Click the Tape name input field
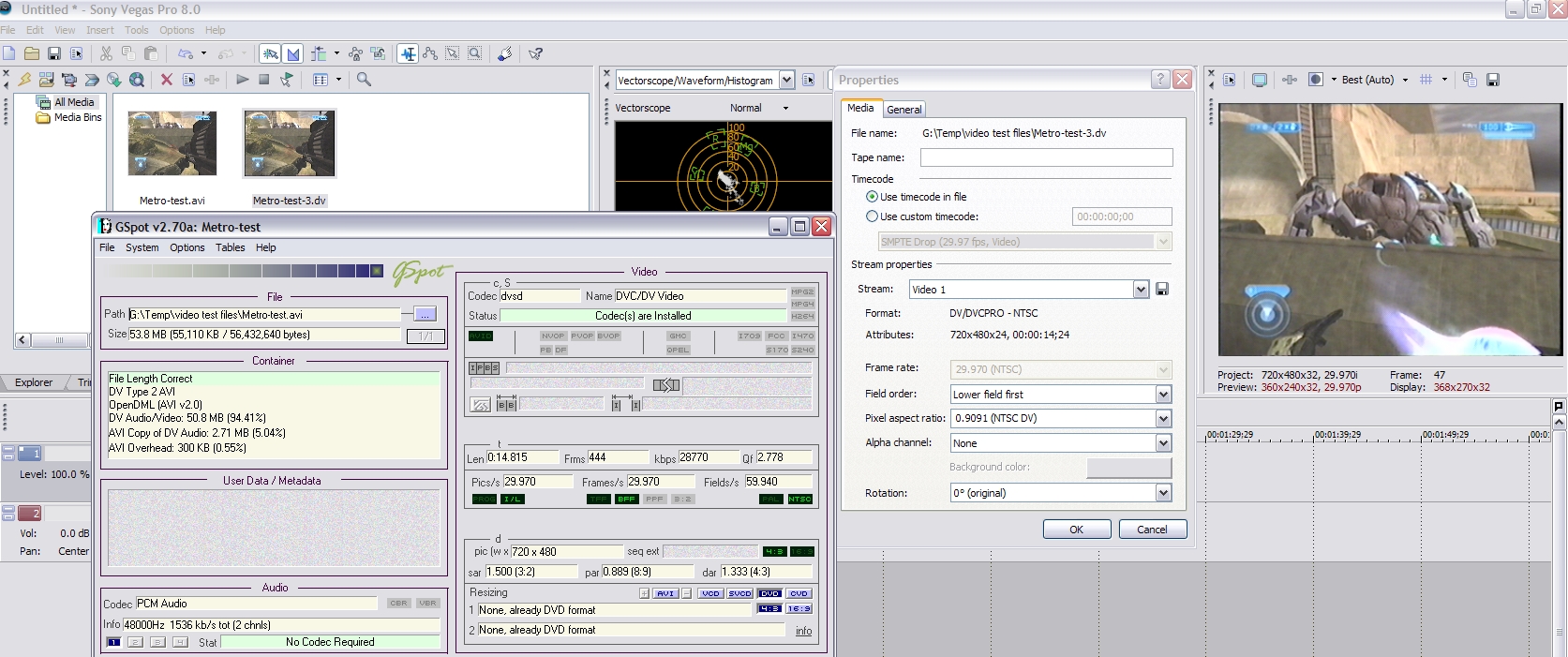The height and width of the screenshot is (657, 1568). click(1046, 157)
